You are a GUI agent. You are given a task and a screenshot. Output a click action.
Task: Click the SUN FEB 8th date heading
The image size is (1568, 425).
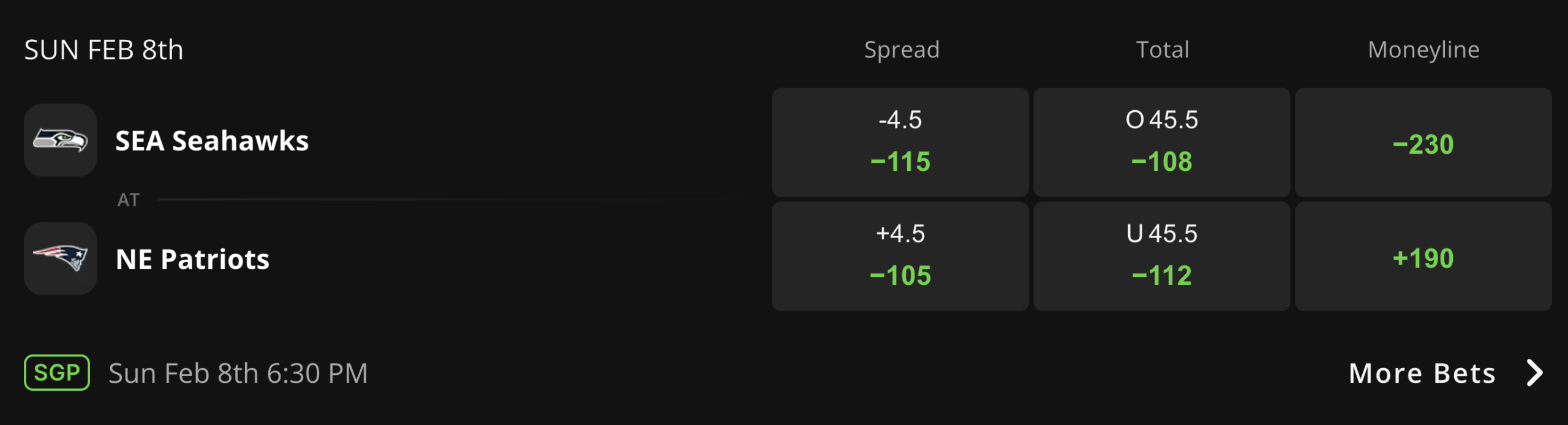(x=104, y=50)
